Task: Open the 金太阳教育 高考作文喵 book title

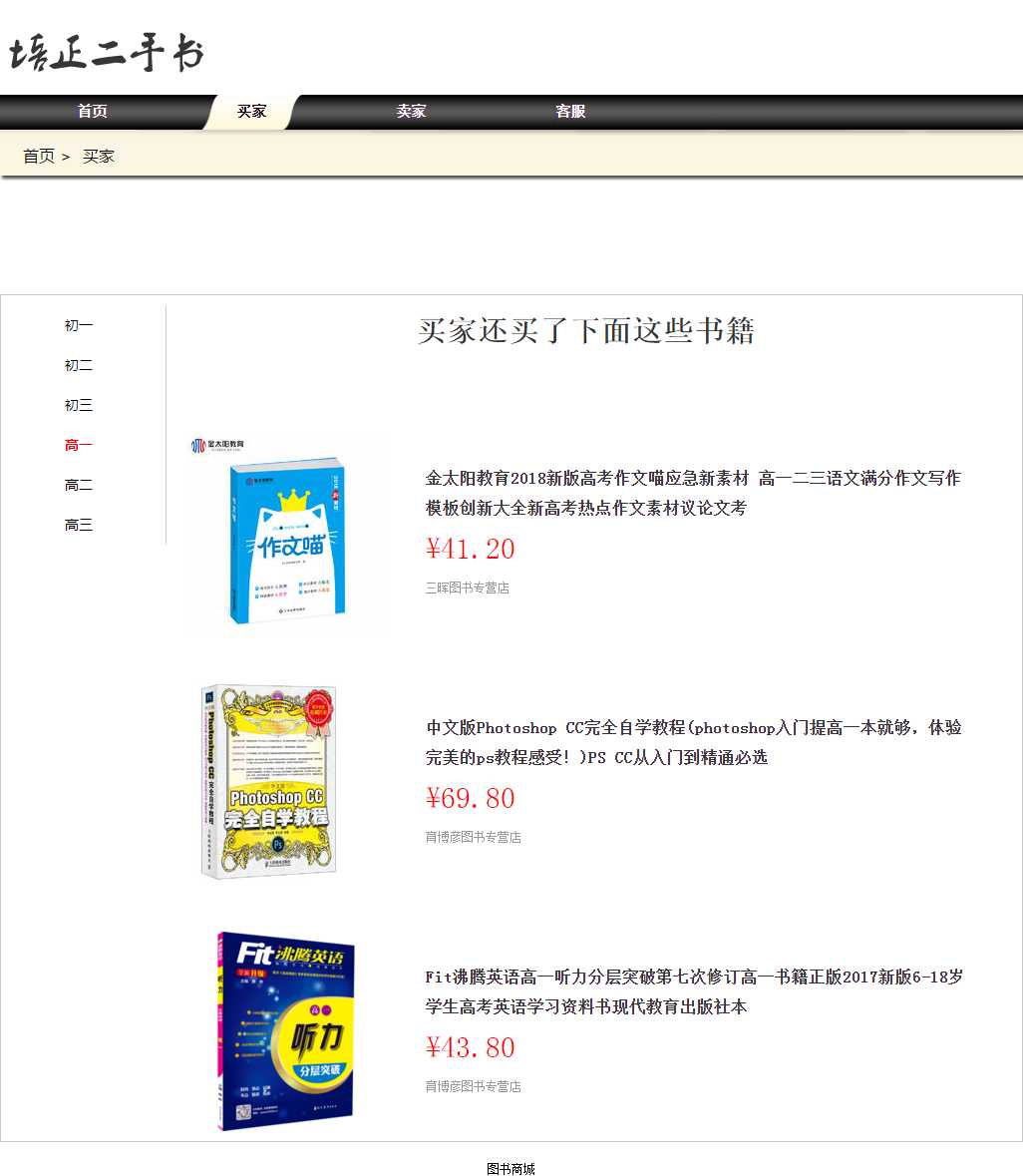Action: point(693,493)
